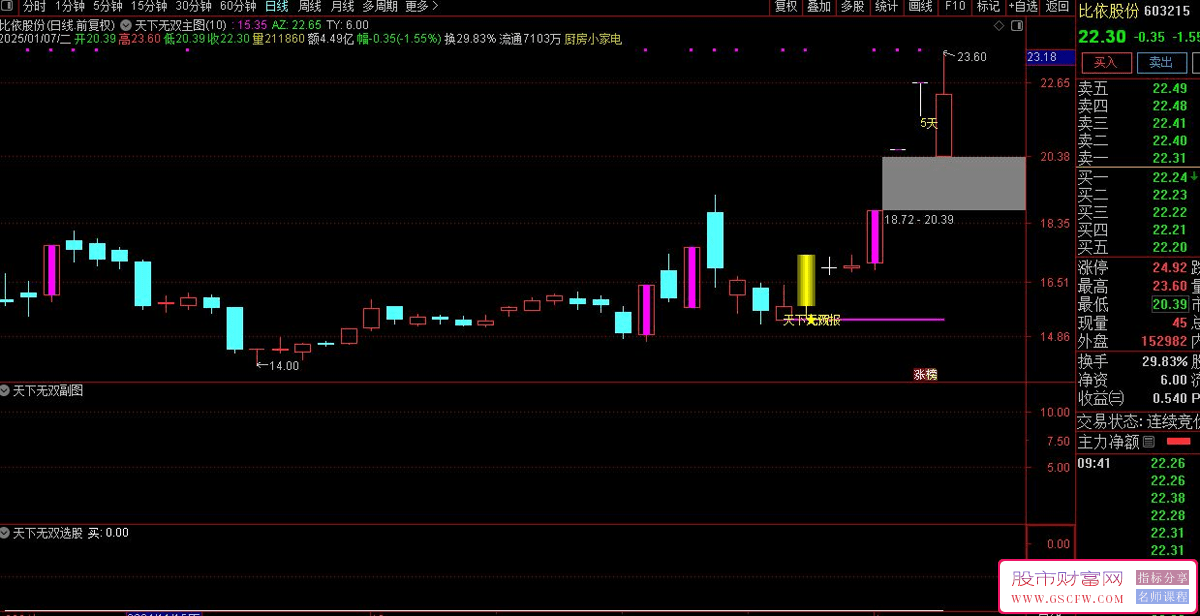Screen dimensions: 1200x616
Task: Add stock with +自选 button
Action: click(x=1022, y=6)
